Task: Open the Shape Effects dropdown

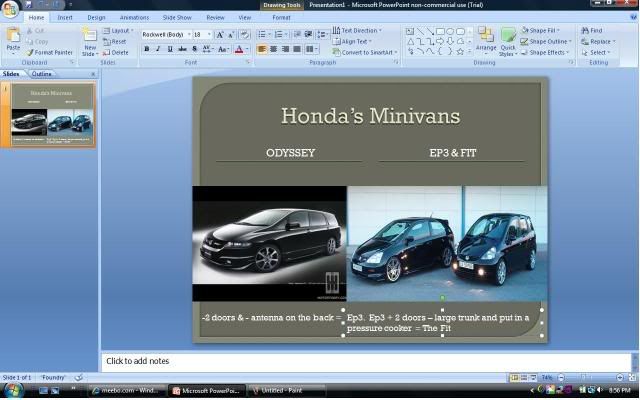Action: click(544, 53)
